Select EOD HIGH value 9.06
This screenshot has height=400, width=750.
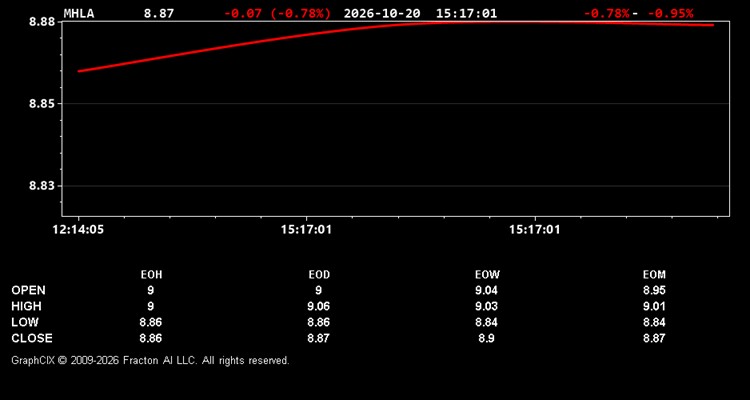(x=319, y=306)
